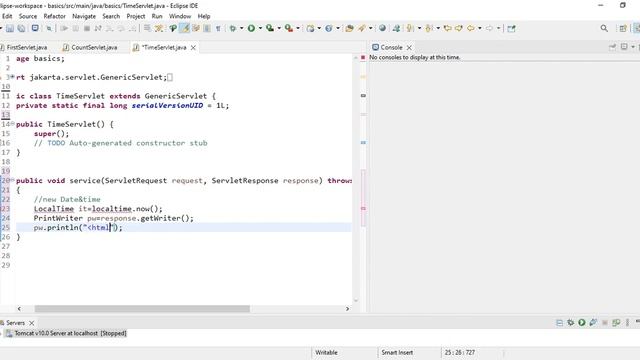Open the Help menu

click(x=204, y=16)
